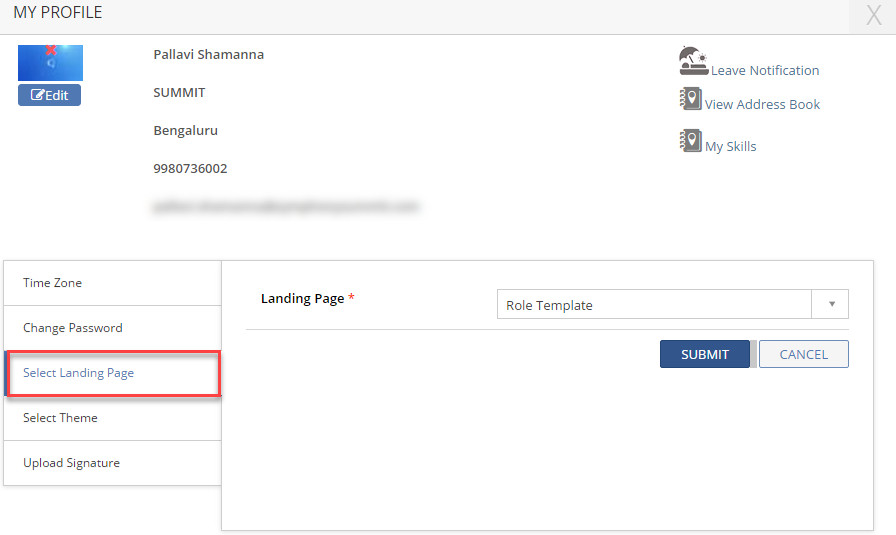896x535 pixels.
Task: Remove profile photo using red X icon
Action: click(x=51, y=50)
